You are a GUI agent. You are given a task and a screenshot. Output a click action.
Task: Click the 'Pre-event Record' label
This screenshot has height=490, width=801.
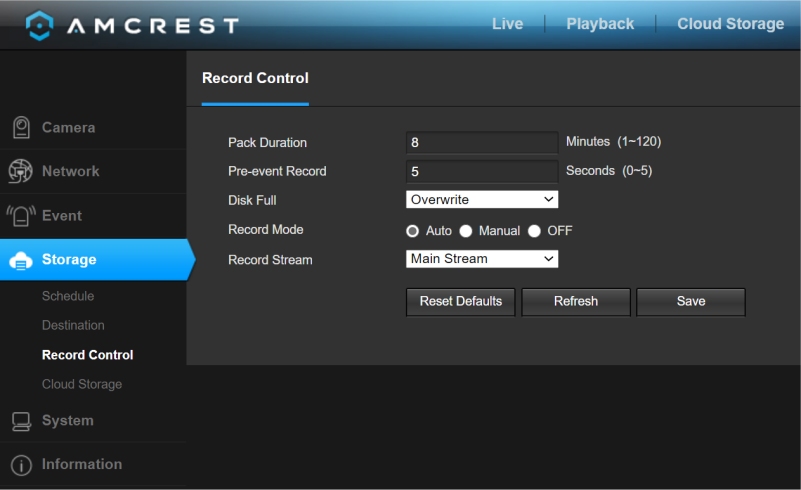coord(277,171)
